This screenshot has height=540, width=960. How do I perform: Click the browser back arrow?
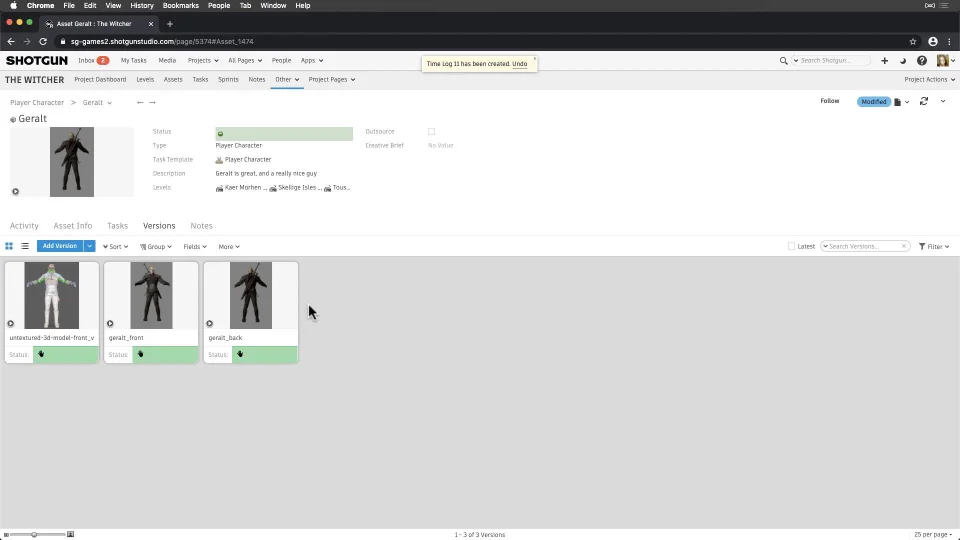click(x=10, y=42)
